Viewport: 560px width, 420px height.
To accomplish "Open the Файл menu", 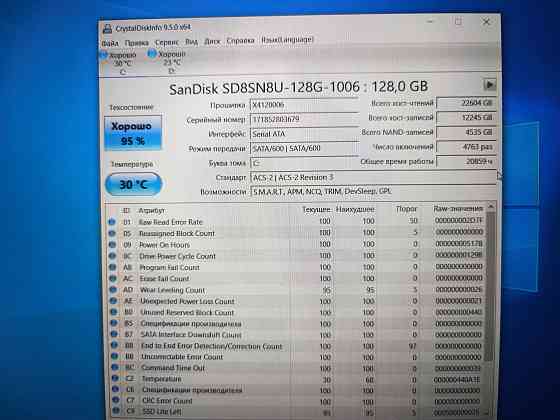I will click(x=110, y=44).
